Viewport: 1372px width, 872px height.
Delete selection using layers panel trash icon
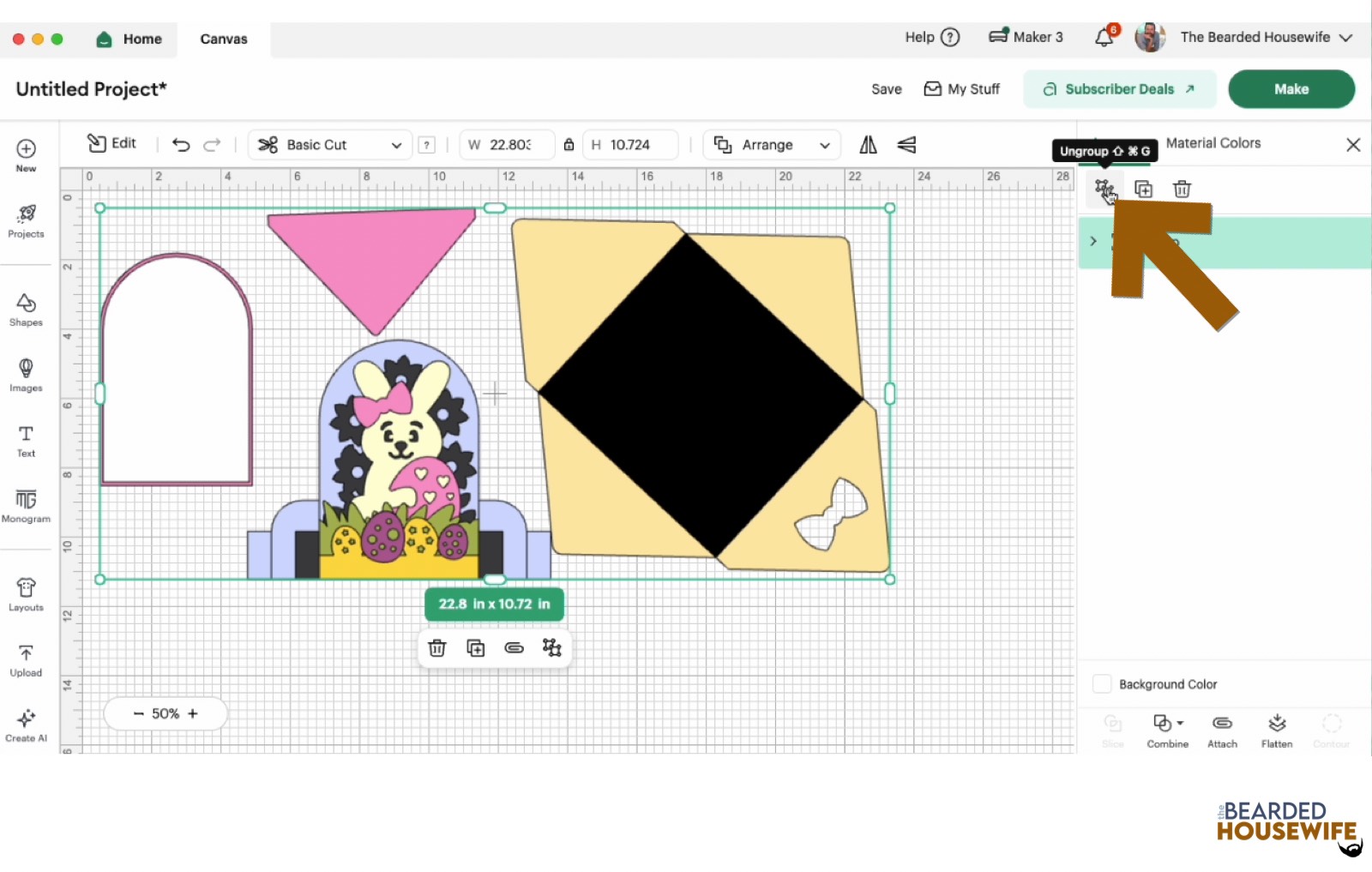pos(1182,189)
